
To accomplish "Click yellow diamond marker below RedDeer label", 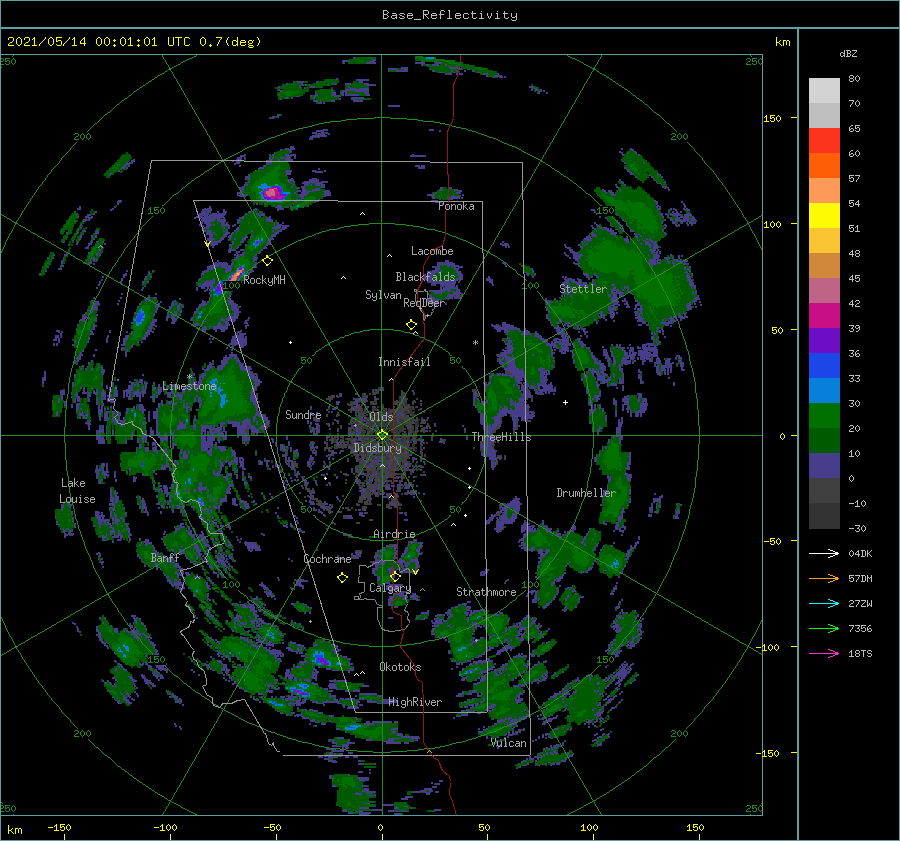I will (412, 325).
